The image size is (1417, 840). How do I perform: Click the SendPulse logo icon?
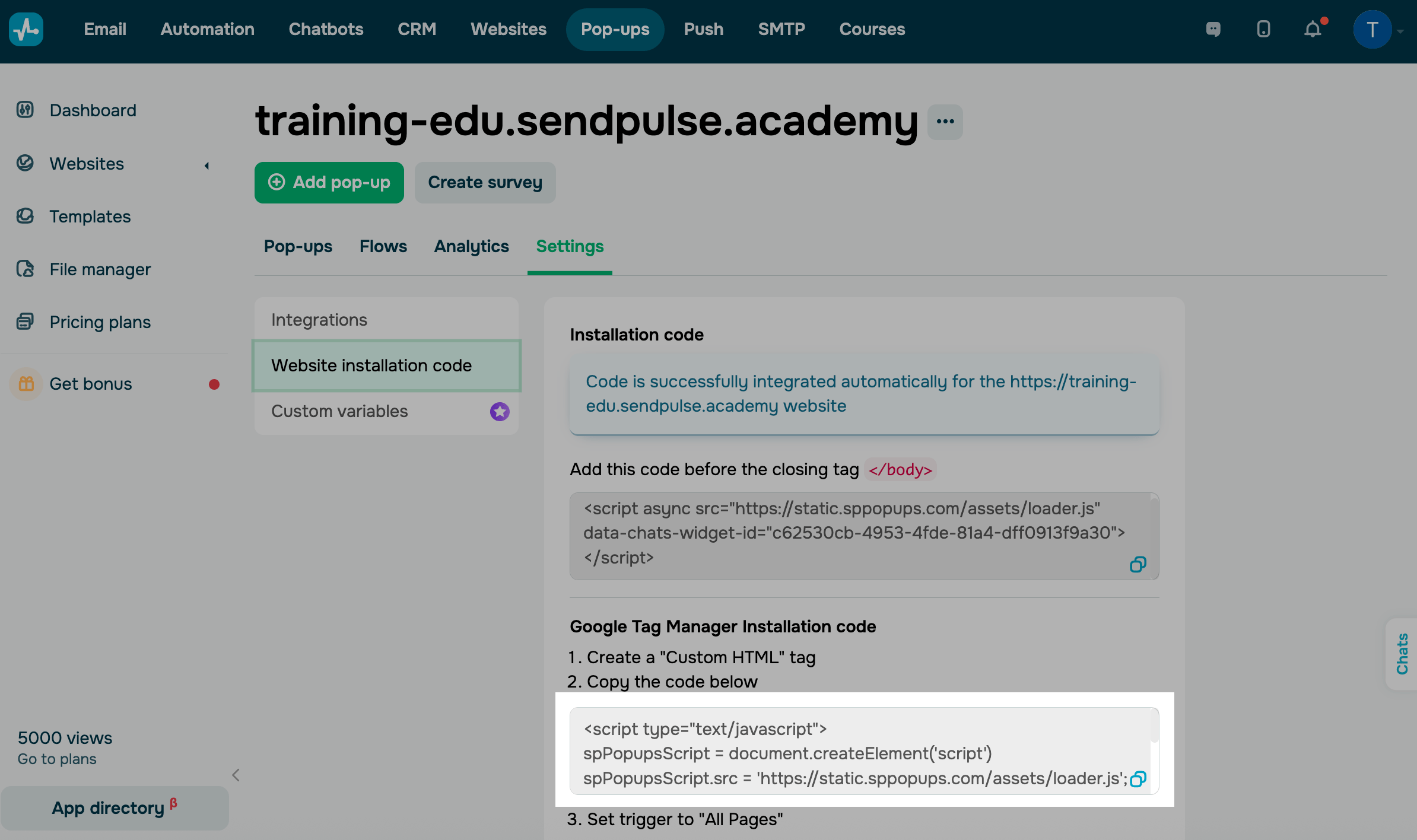click(26, 29)
